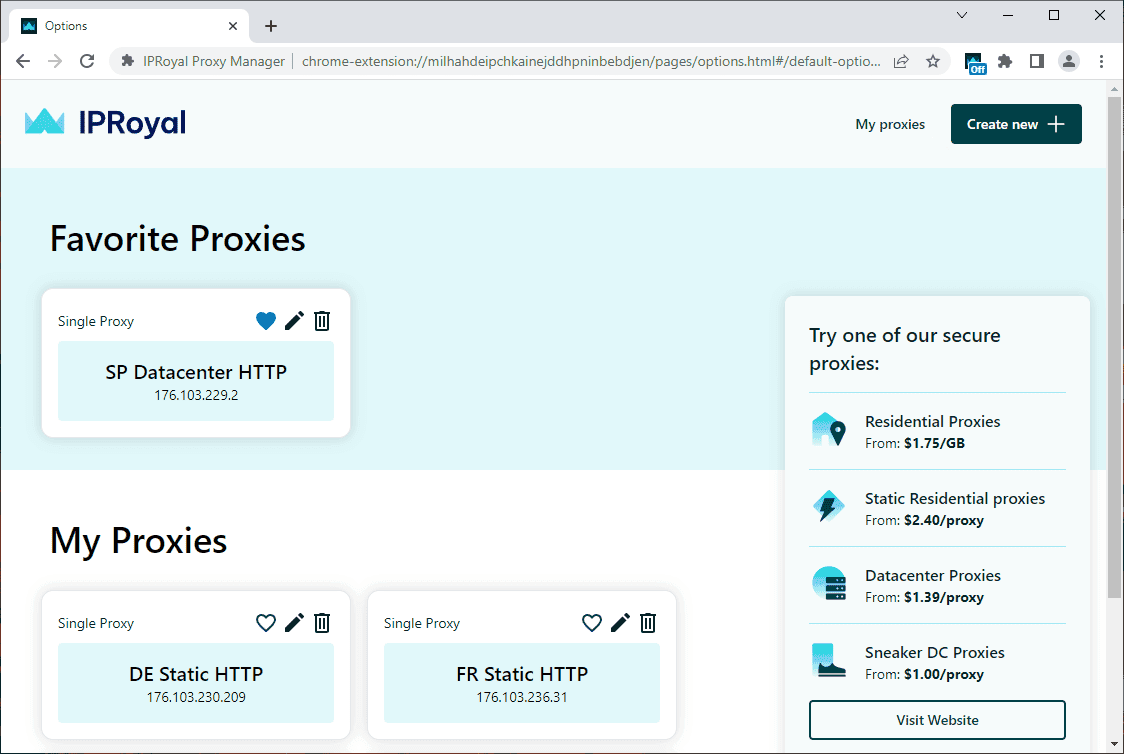The image size is (1124, 754).
Task: Delete FR Static HTTP proxy trash icon
Action: click(648, 623)
